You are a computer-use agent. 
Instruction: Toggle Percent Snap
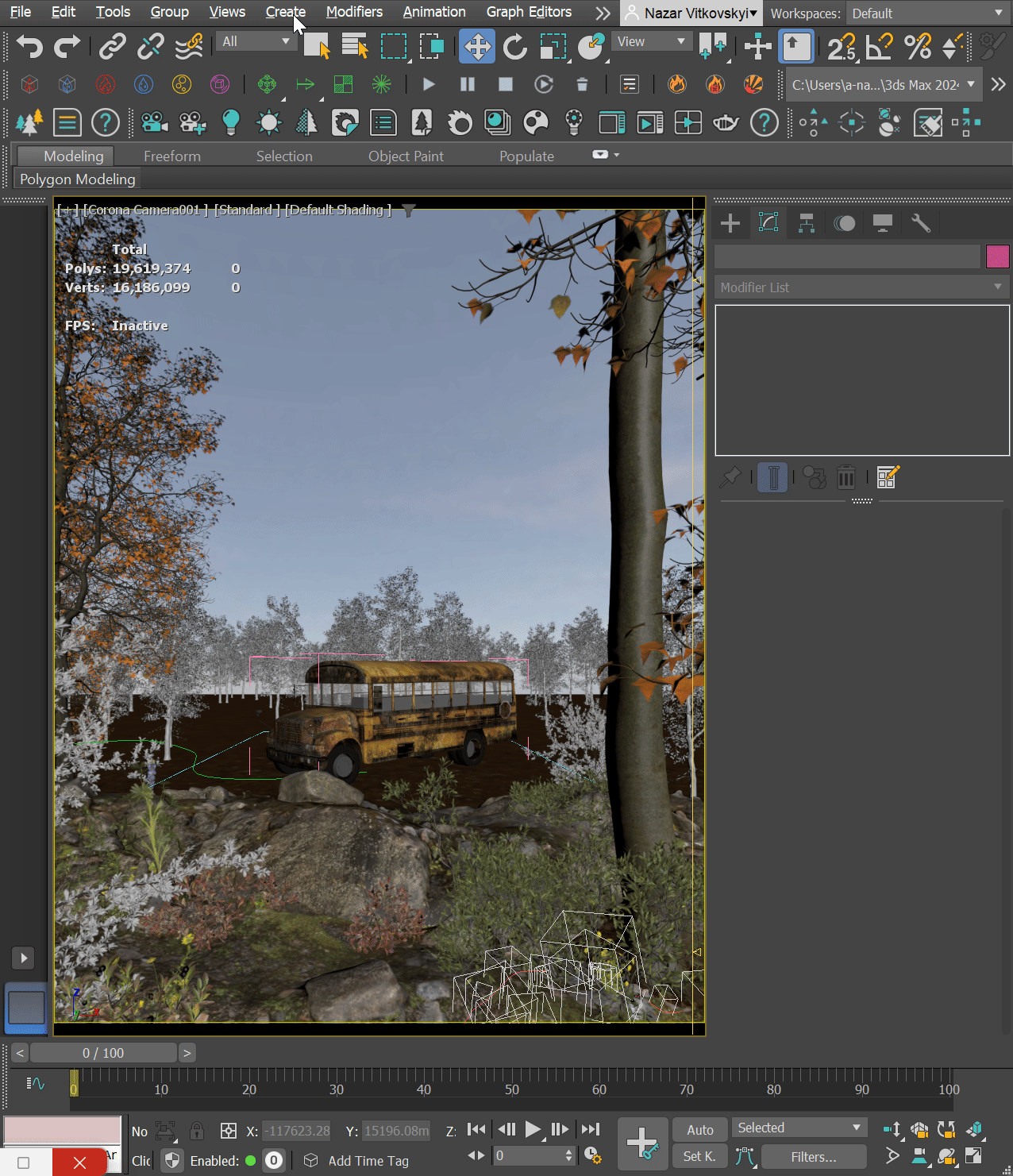[918, 47]
